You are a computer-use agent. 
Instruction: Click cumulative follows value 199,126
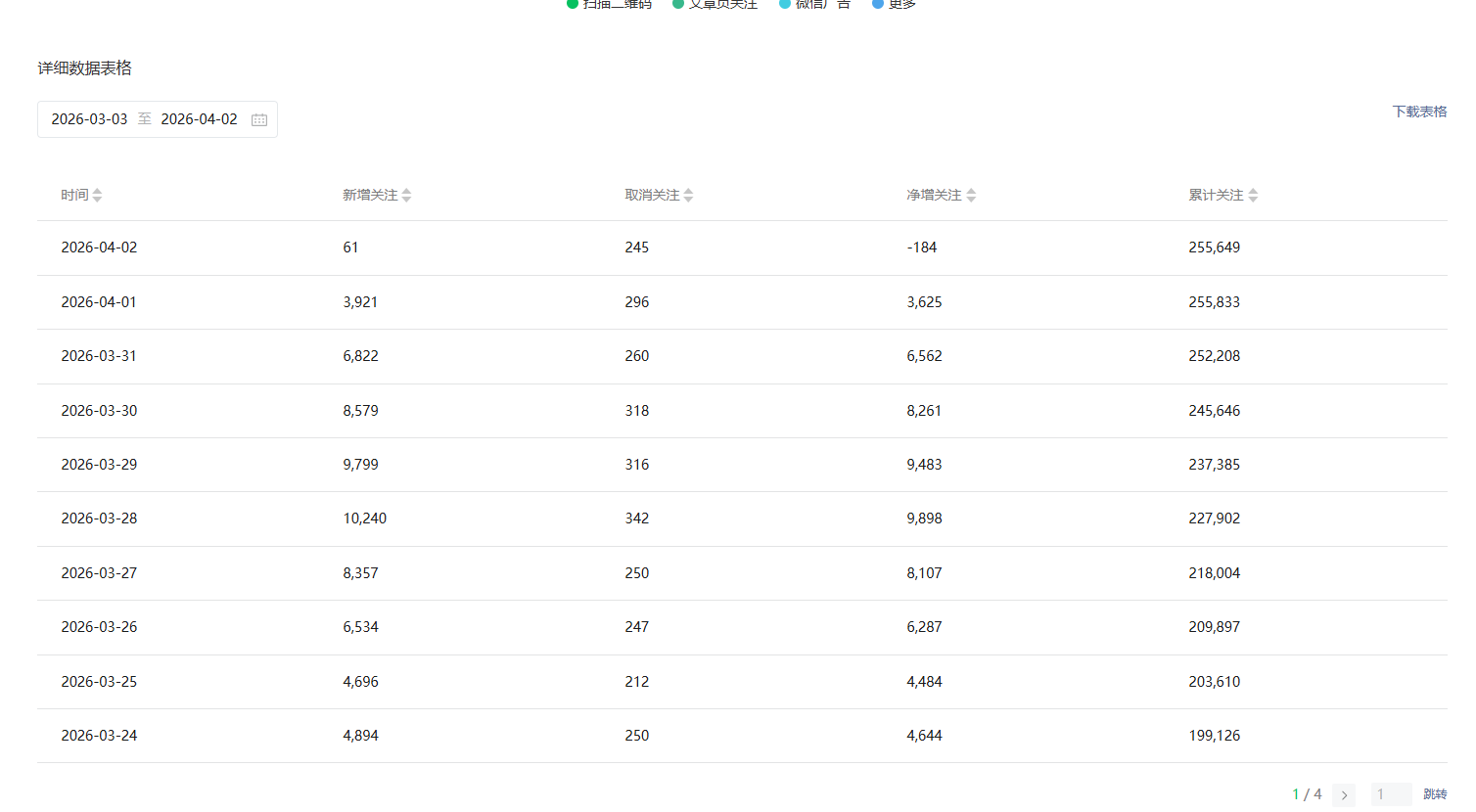coord(1214,736)
